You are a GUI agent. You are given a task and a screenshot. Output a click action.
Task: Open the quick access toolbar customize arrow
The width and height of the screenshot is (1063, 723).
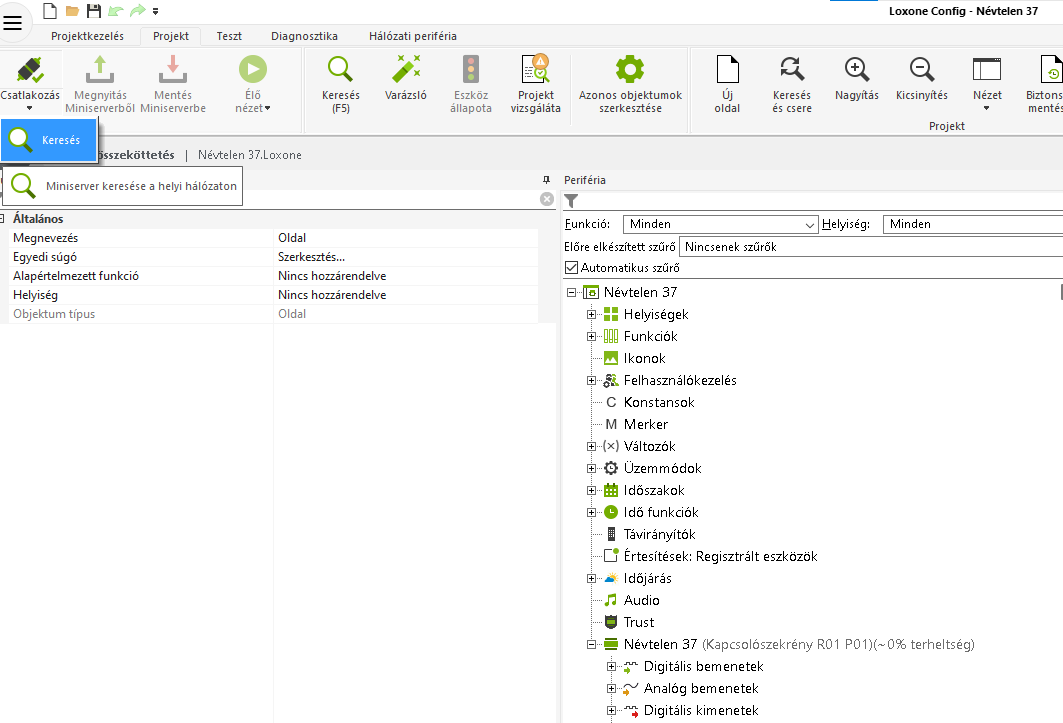pyautogui.click(x=155, y=12)
